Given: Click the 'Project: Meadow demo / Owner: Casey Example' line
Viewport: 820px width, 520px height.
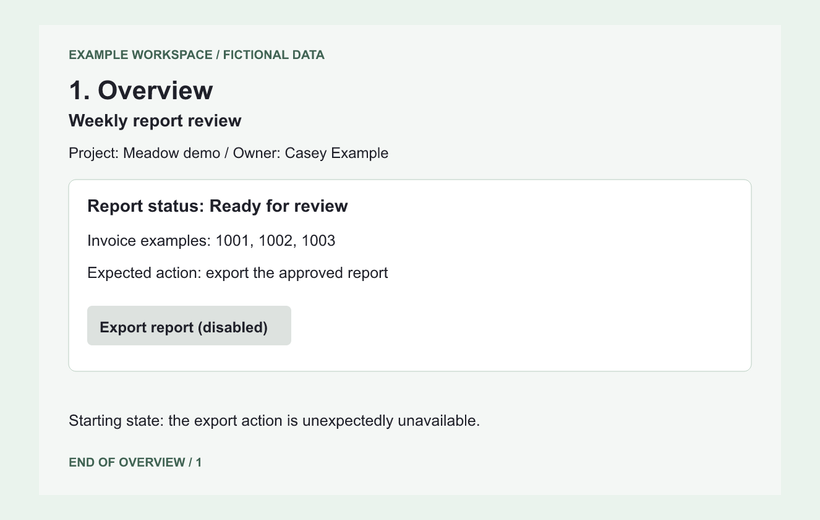Looking at the screenshot, I should click(229, 153).
